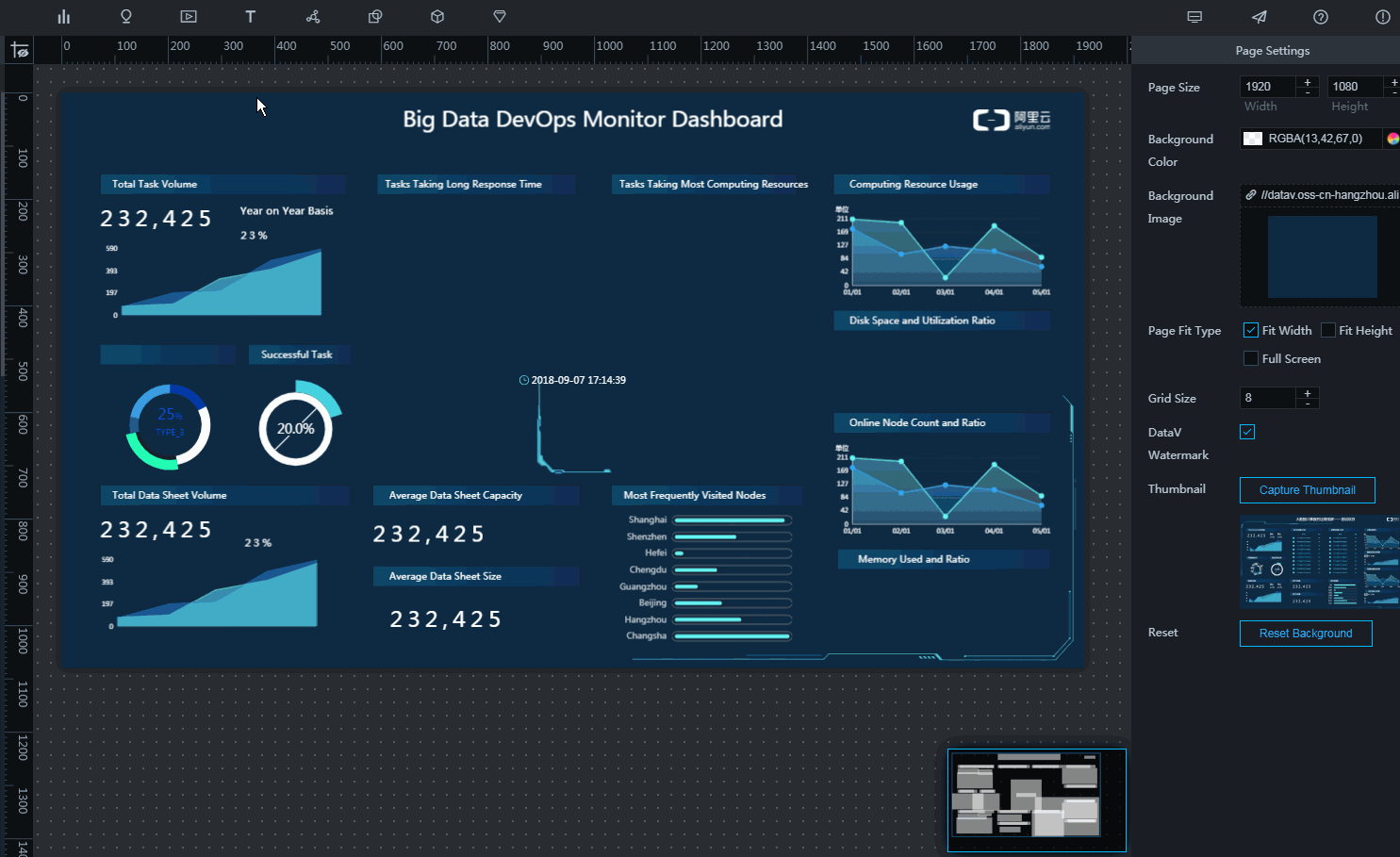1400x857 pixels.
Task: Click the paper plane publish icon
Action: tap(1259, 17)
